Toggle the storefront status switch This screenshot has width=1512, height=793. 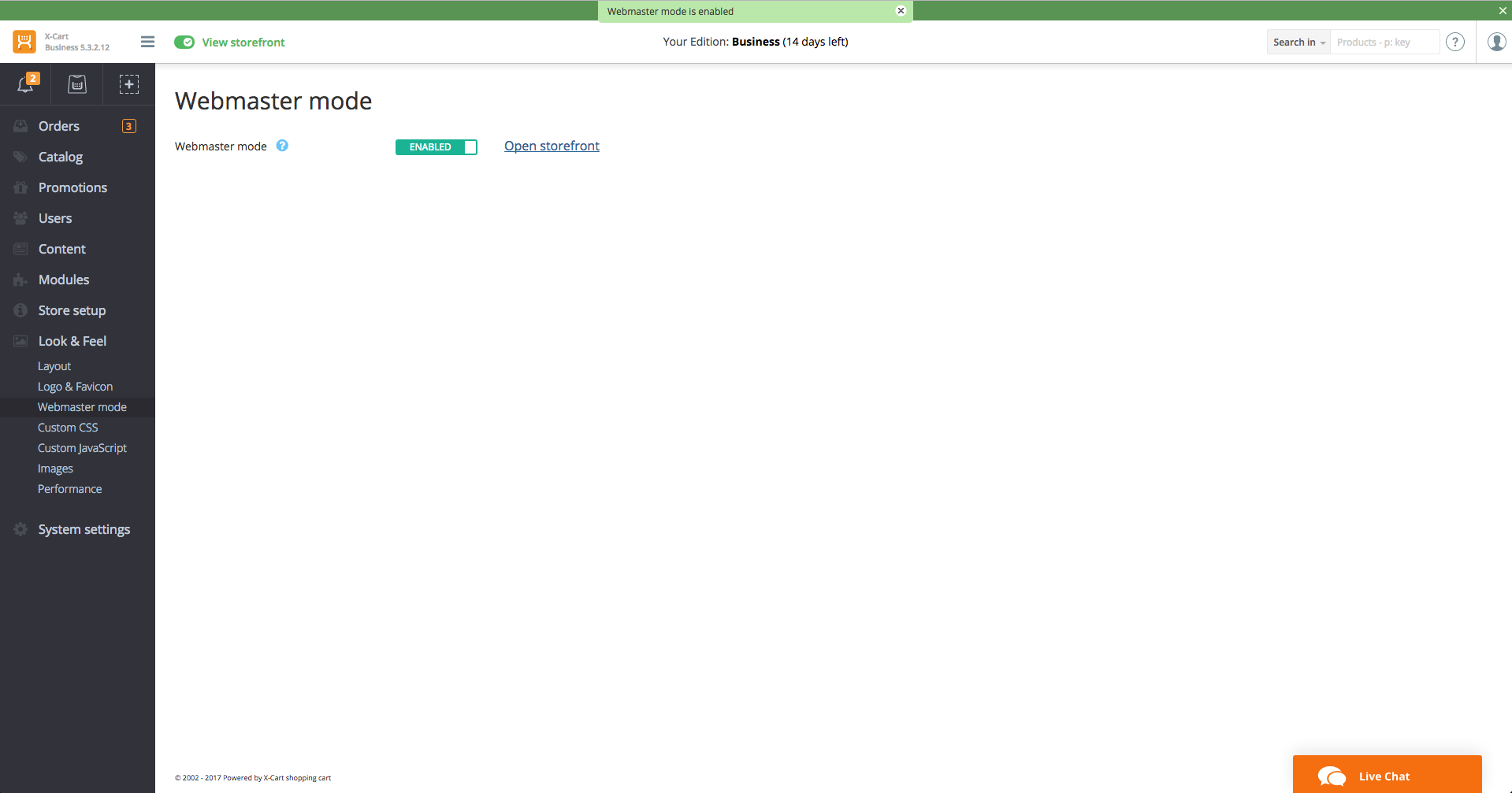pyautogui.click(x=184, y=42)
